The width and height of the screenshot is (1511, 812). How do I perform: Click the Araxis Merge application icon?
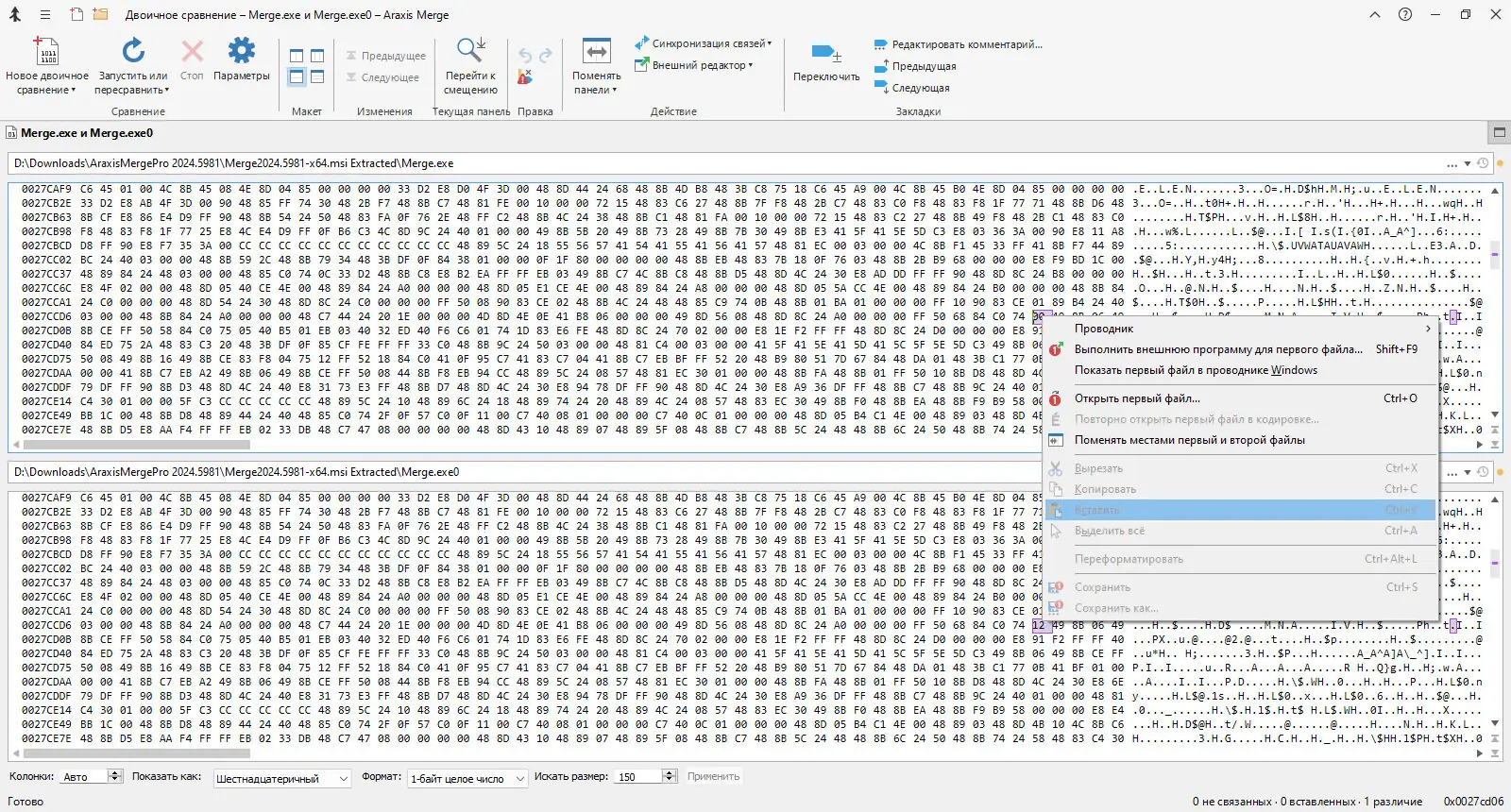point(15,15)
